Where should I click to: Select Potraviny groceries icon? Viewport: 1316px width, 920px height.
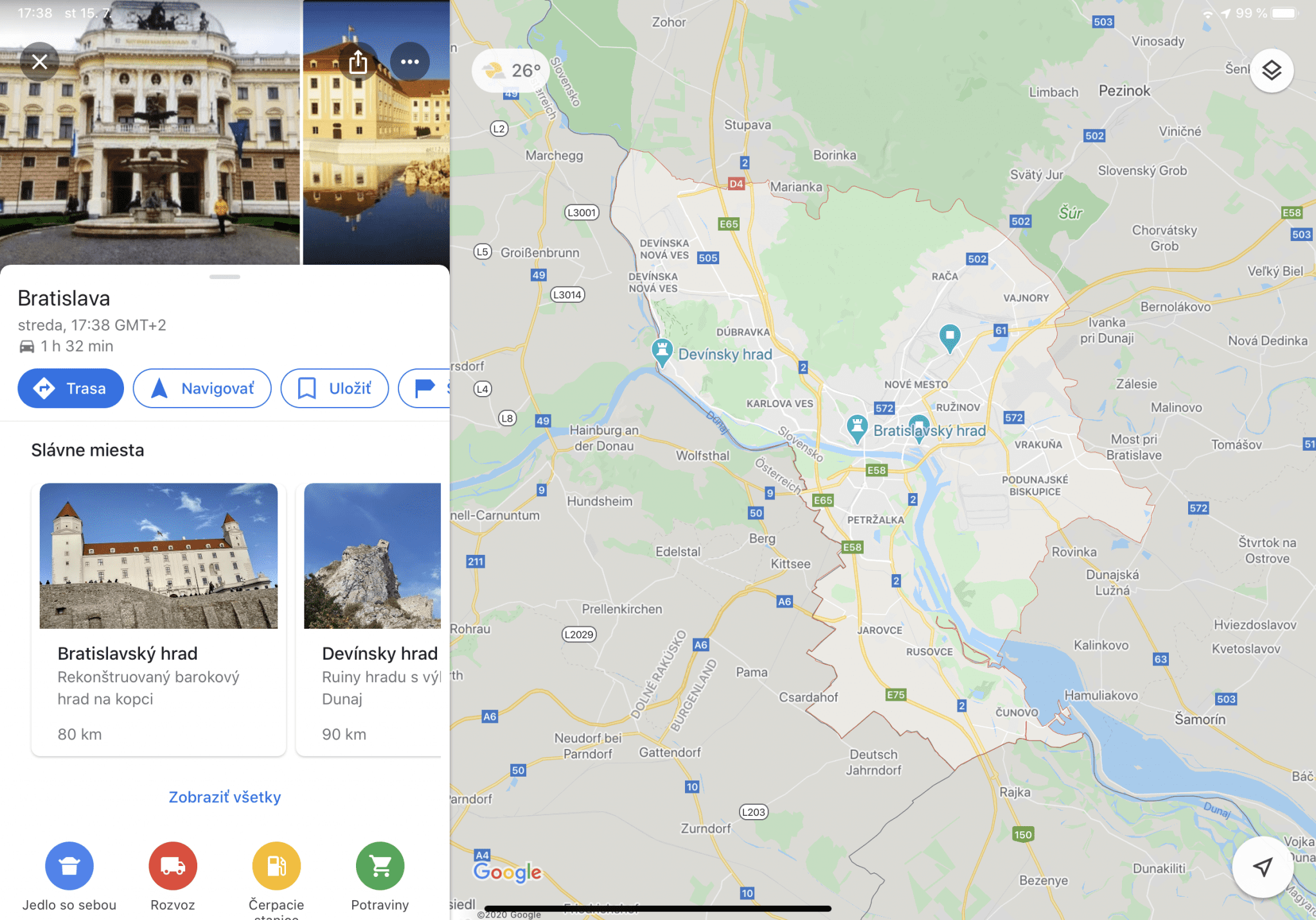tap(380, 866)
